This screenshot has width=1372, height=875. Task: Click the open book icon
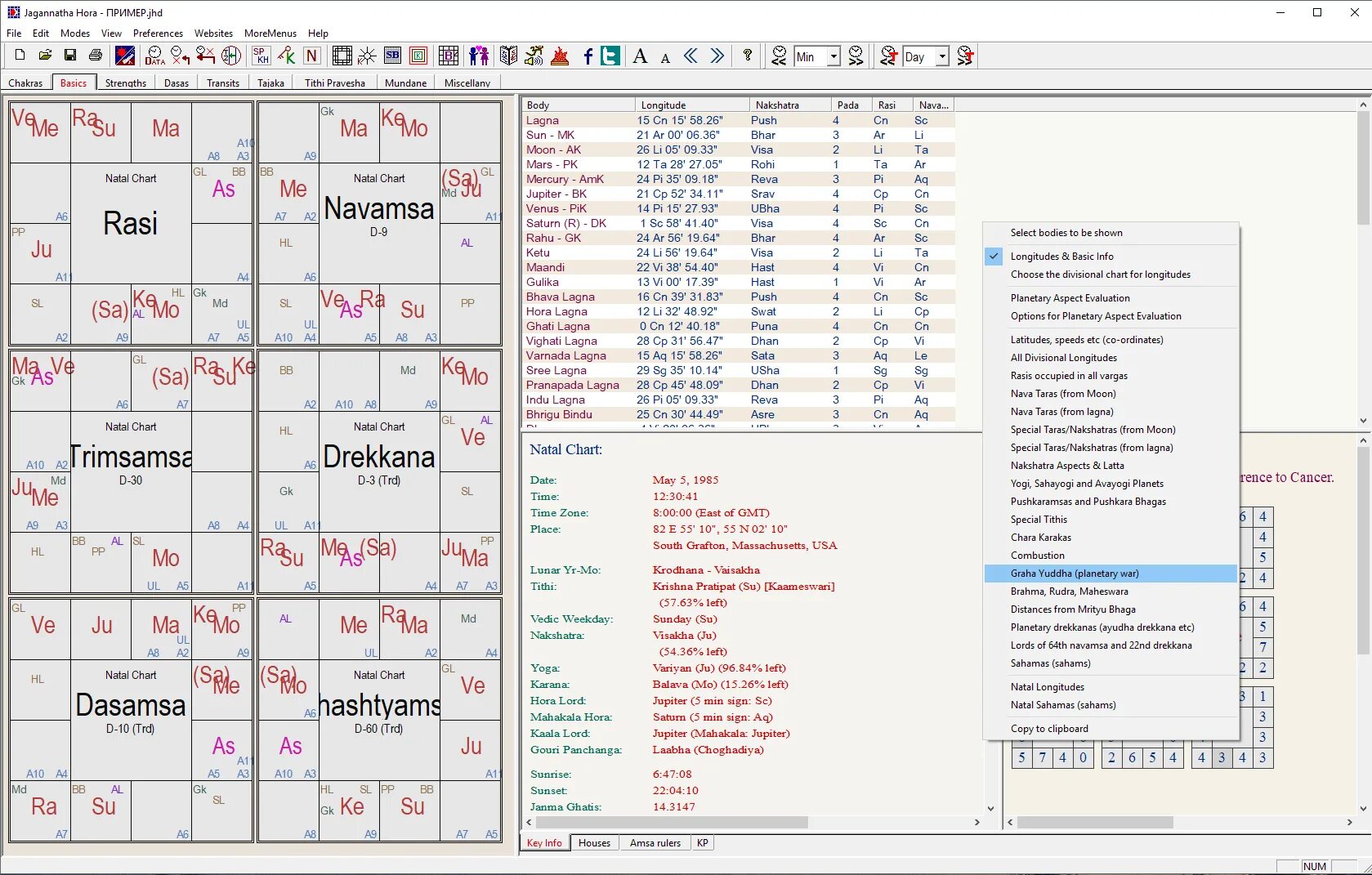[508, 56]
